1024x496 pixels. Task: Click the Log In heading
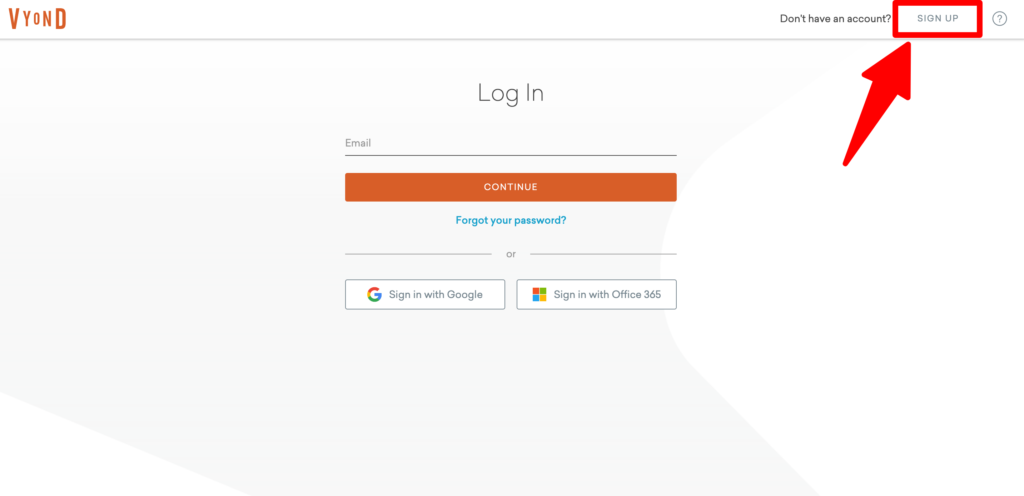511,93
